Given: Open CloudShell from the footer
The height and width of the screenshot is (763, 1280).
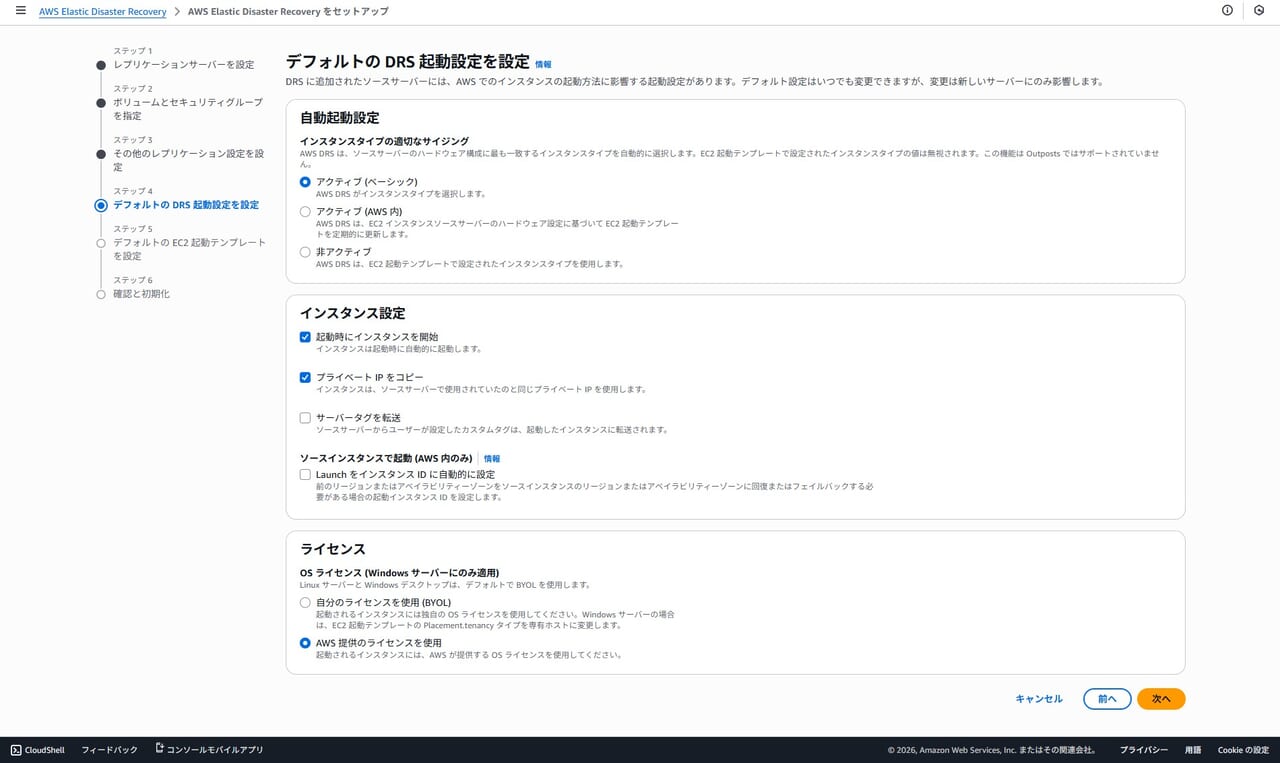Looking at the screenshot, I should tap(38, 750).
